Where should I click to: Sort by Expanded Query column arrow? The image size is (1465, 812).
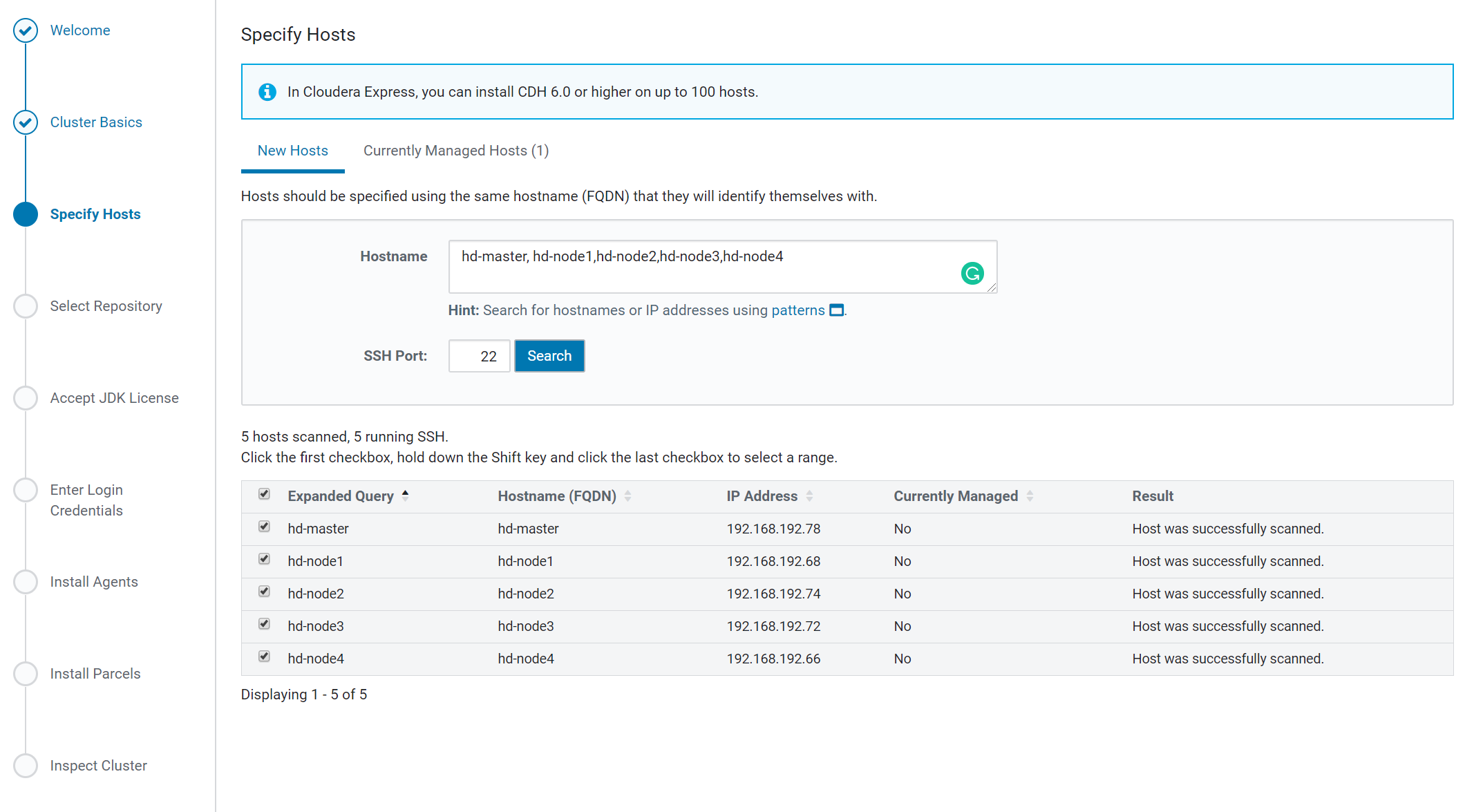coord(406,495)
